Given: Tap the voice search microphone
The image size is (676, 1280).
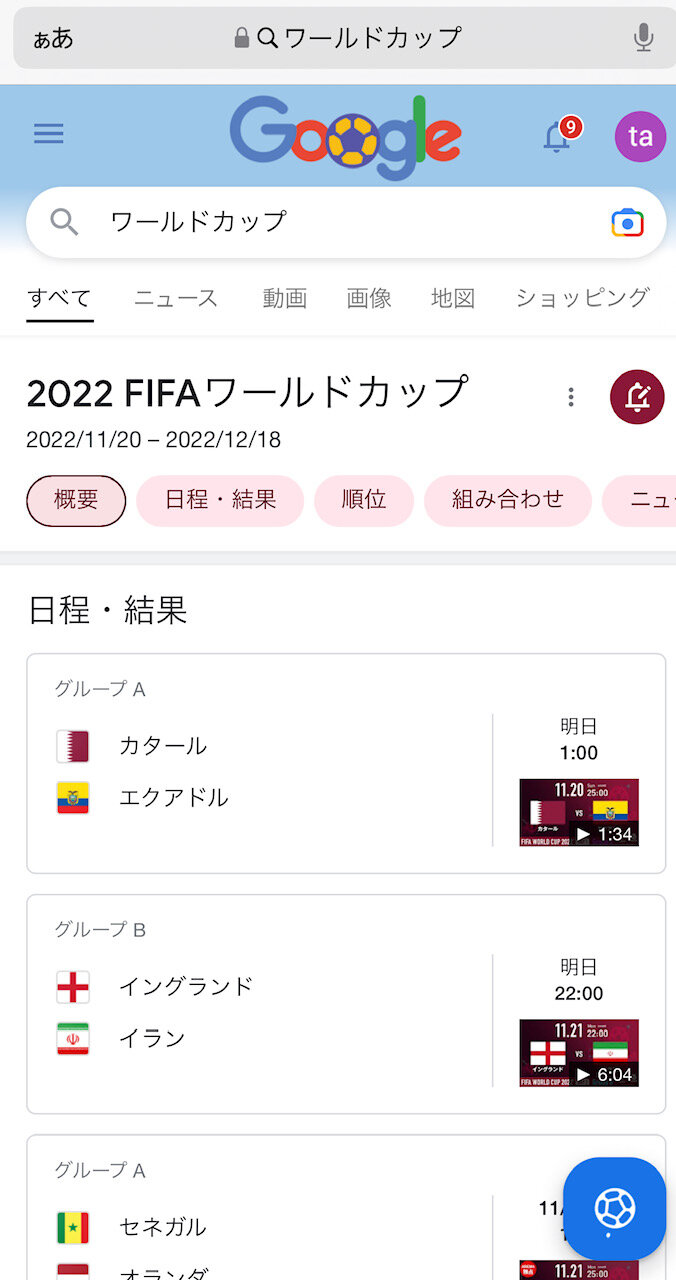Looking at the screenshot, I should pyautogui.click(x=643, y=38).
